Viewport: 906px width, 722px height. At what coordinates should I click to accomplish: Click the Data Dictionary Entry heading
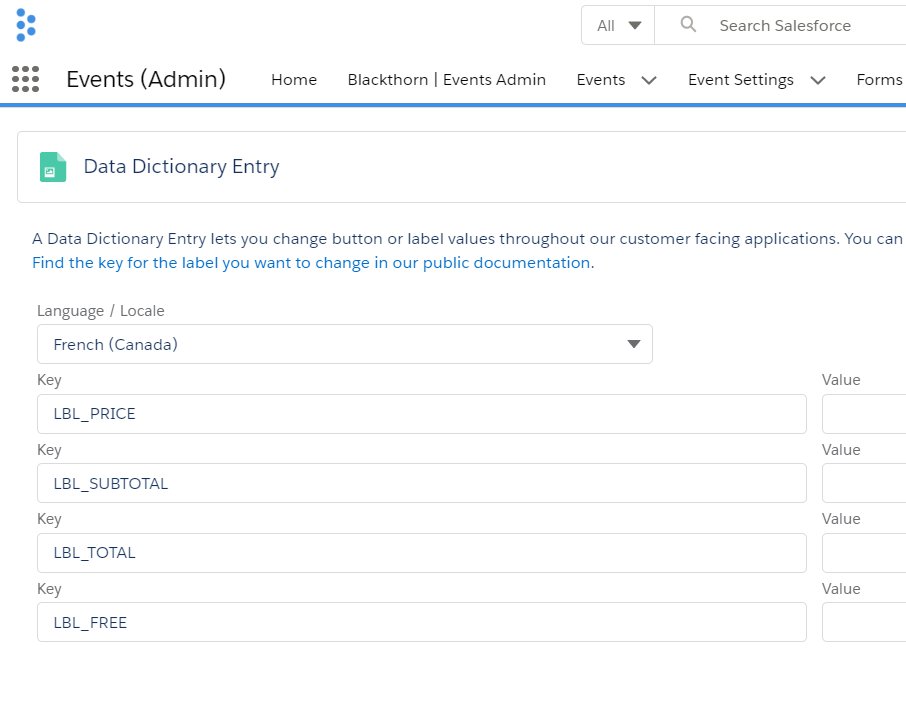coord(181,166)
